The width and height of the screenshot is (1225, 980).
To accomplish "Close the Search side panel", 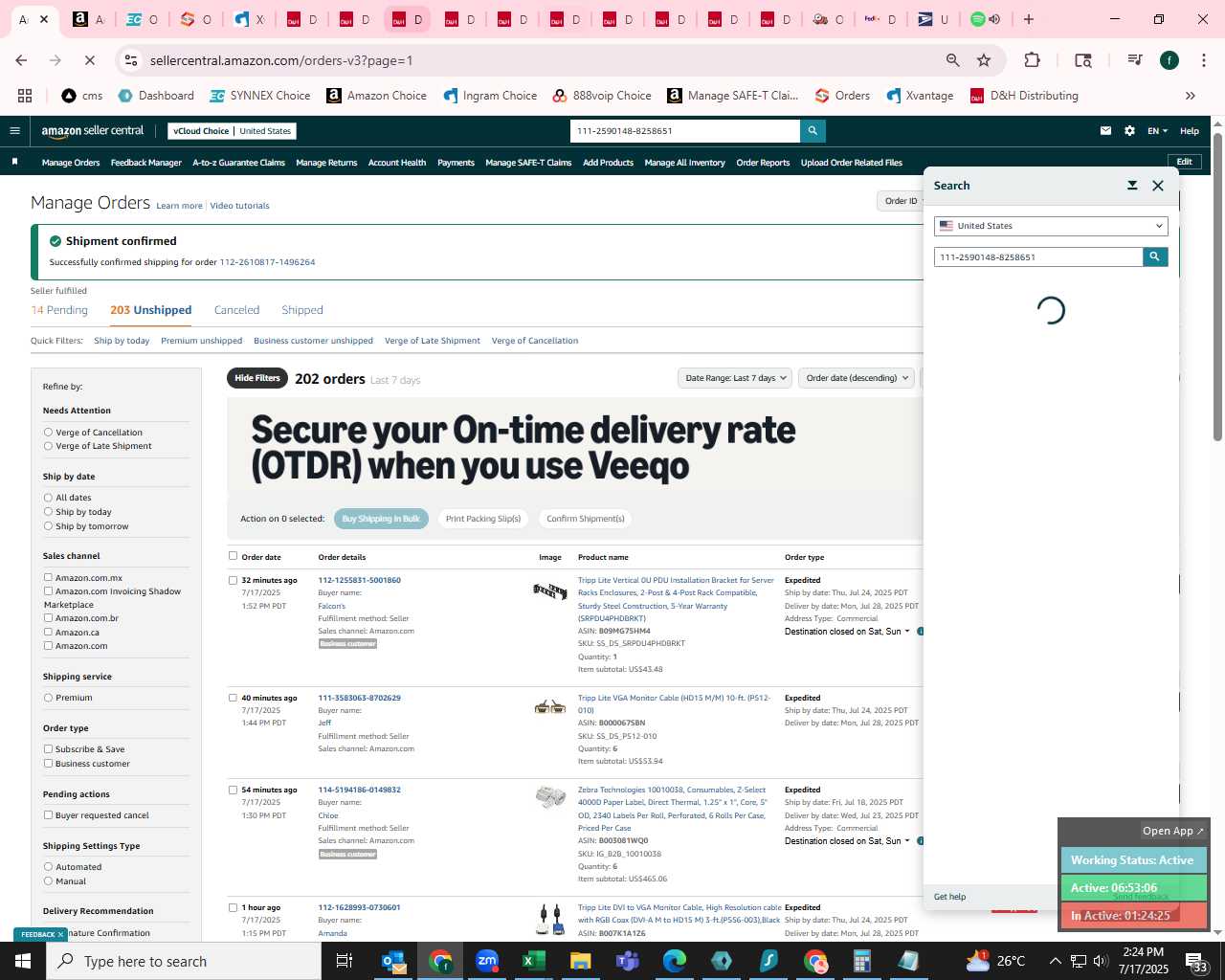I will pyautogui.click(x=1158, y=186).
